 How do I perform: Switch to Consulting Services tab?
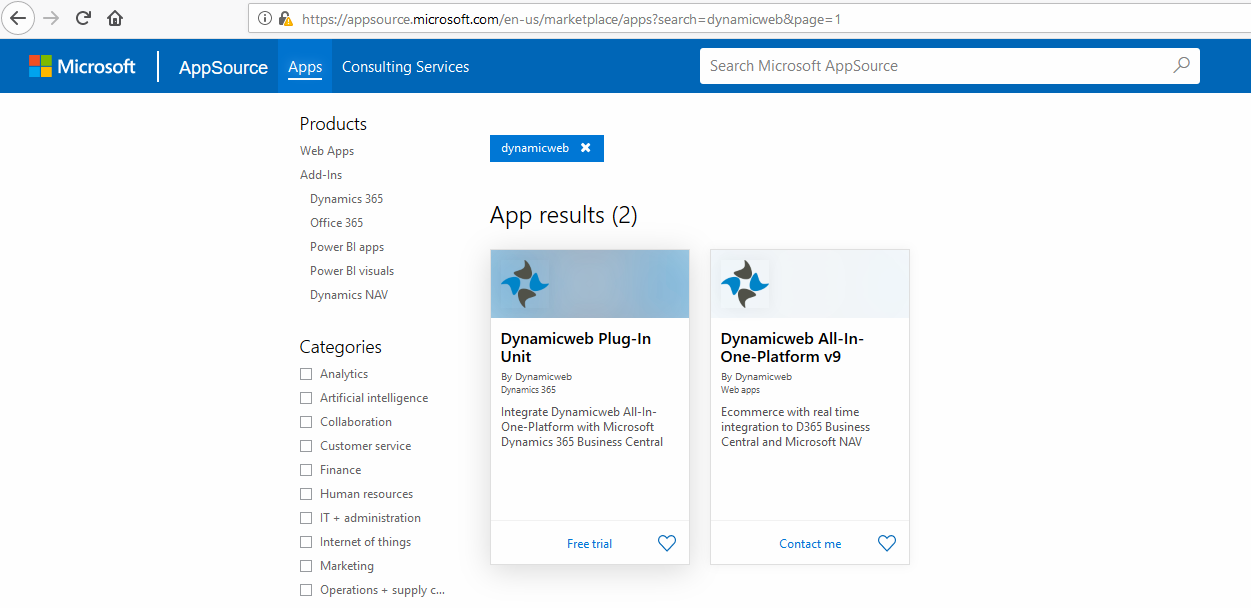point(405,67)
